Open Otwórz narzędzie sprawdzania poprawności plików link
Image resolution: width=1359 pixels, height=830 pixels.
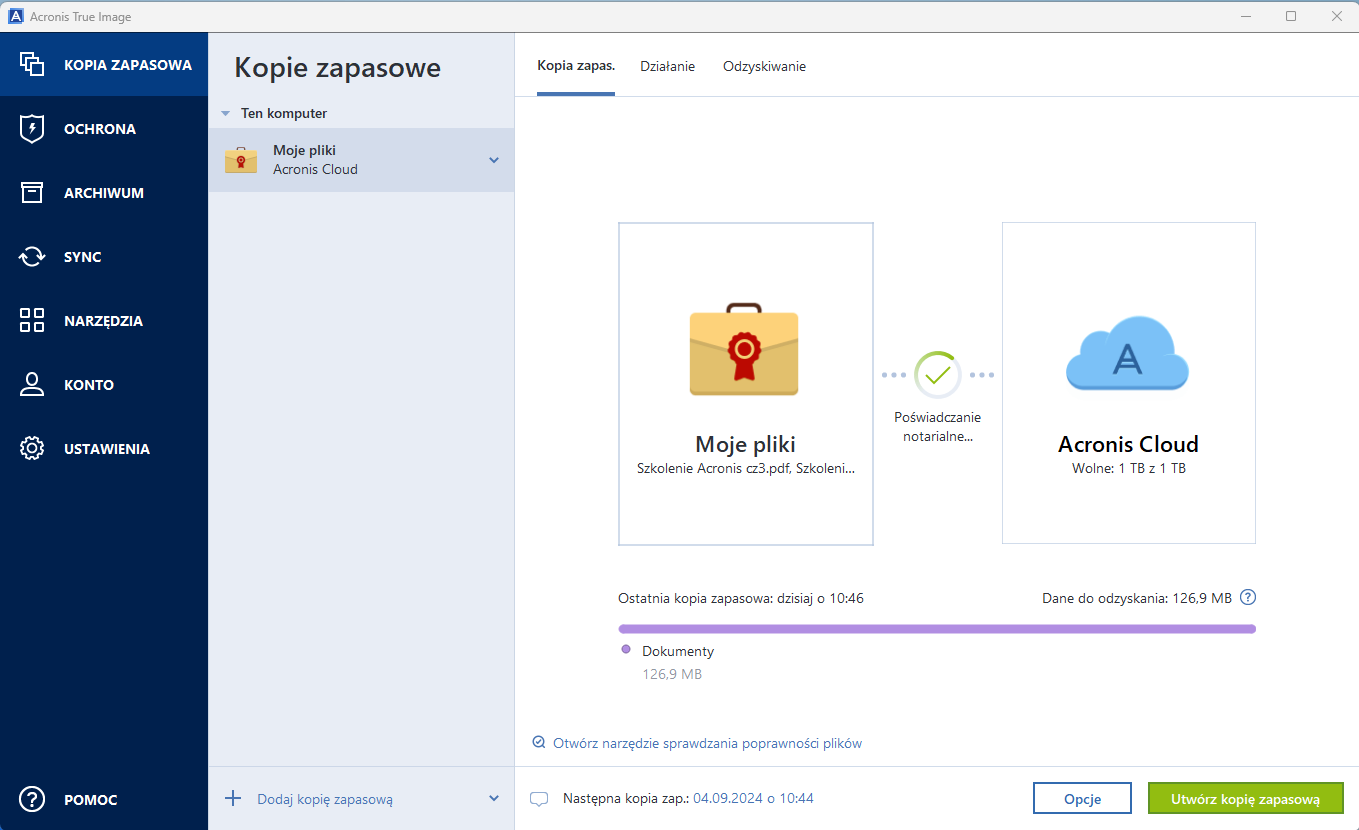[707, 743]
